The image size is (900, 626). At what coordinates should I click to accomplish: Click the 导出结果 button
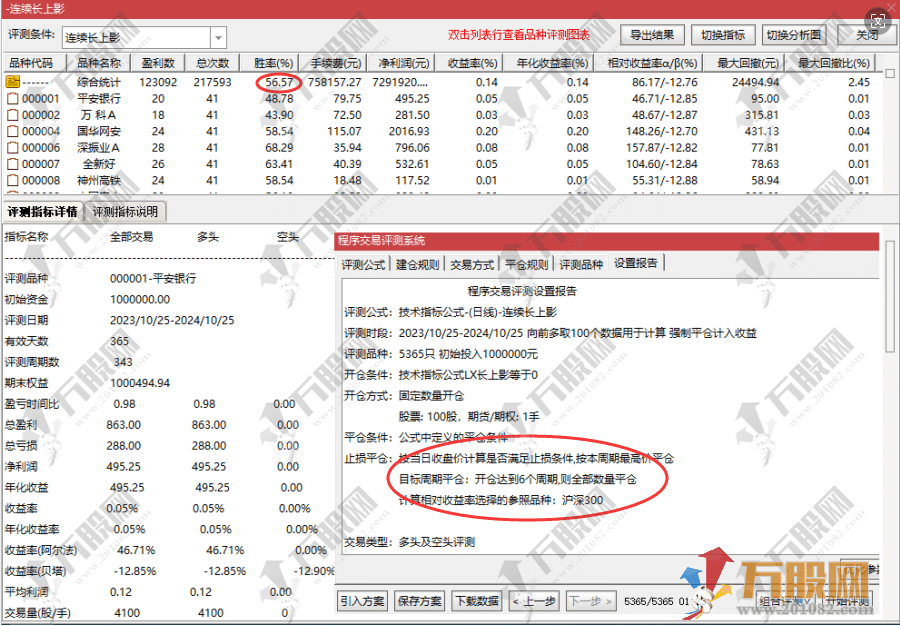pos(652,35)
